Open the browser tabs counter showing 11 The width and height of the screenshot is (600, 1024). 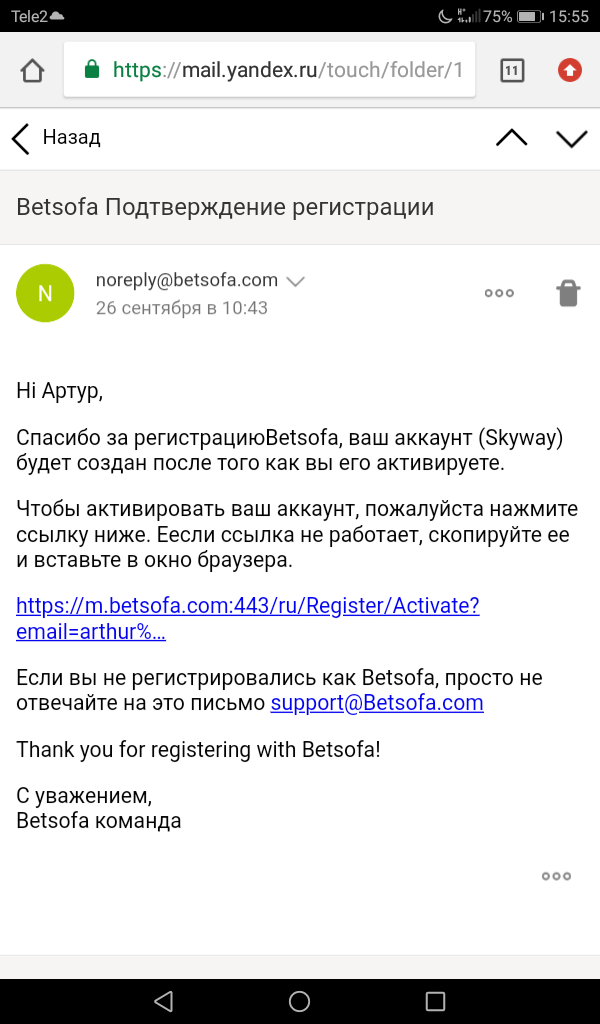click(511, 70)
